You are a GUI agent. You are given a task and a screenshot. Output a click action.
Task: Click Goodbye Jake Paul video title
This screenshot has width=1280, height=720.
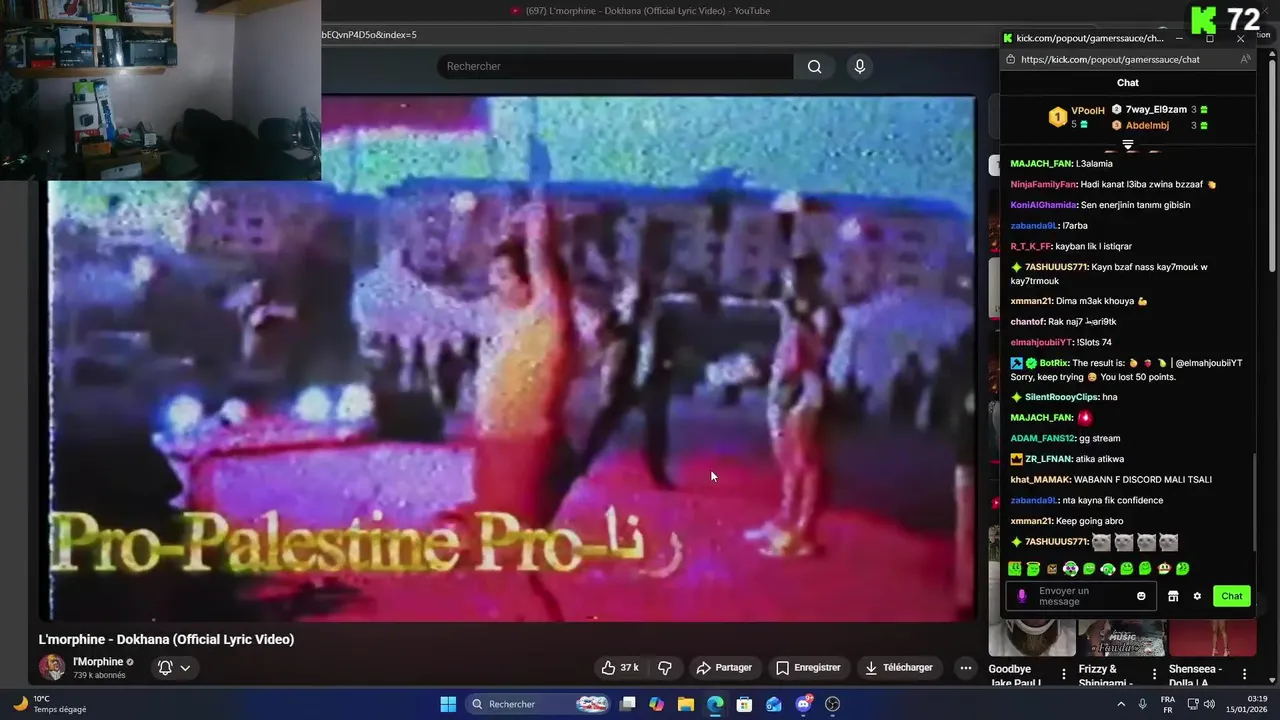(1015, 676)
